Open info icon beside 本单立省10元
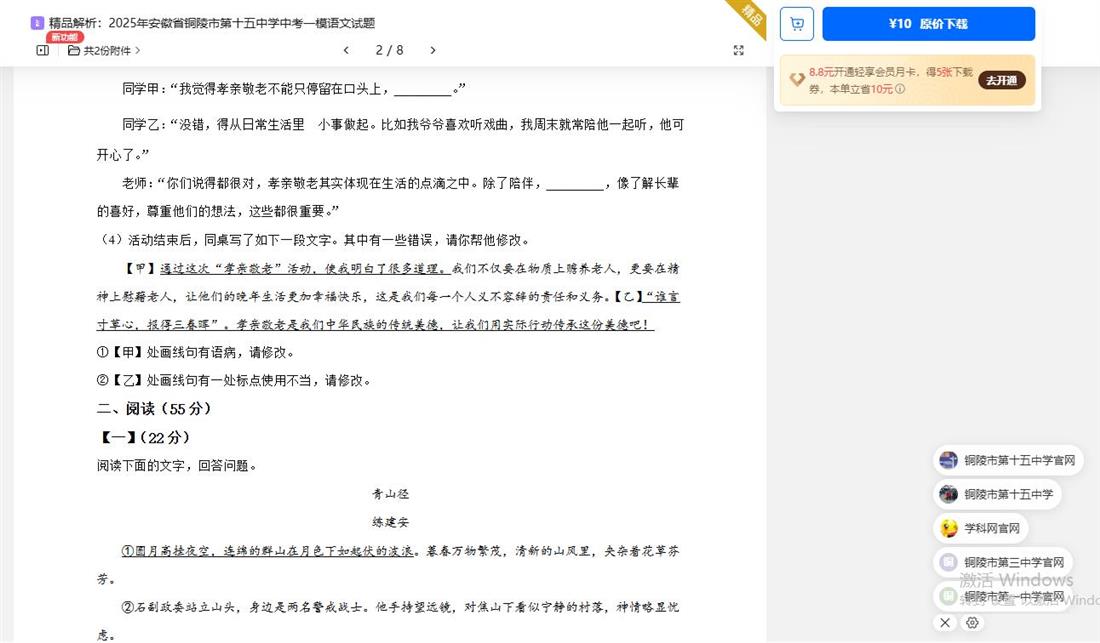This screenshot has height=643, width=1100. coord(900,89)
